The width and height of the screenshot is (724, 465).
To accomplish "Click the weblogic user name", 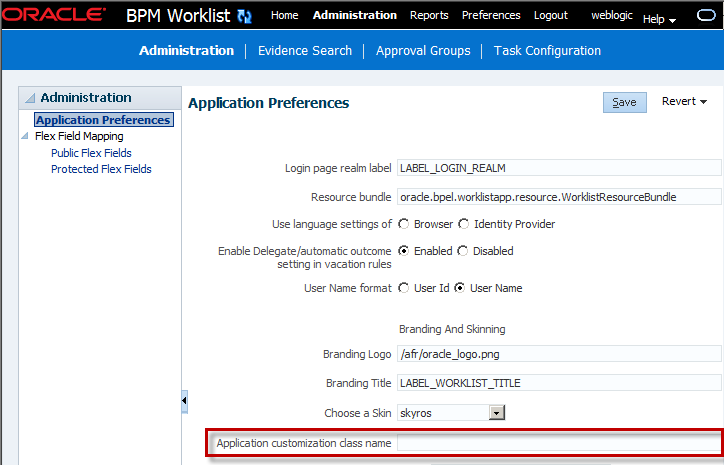I will (x=612, y=15).
